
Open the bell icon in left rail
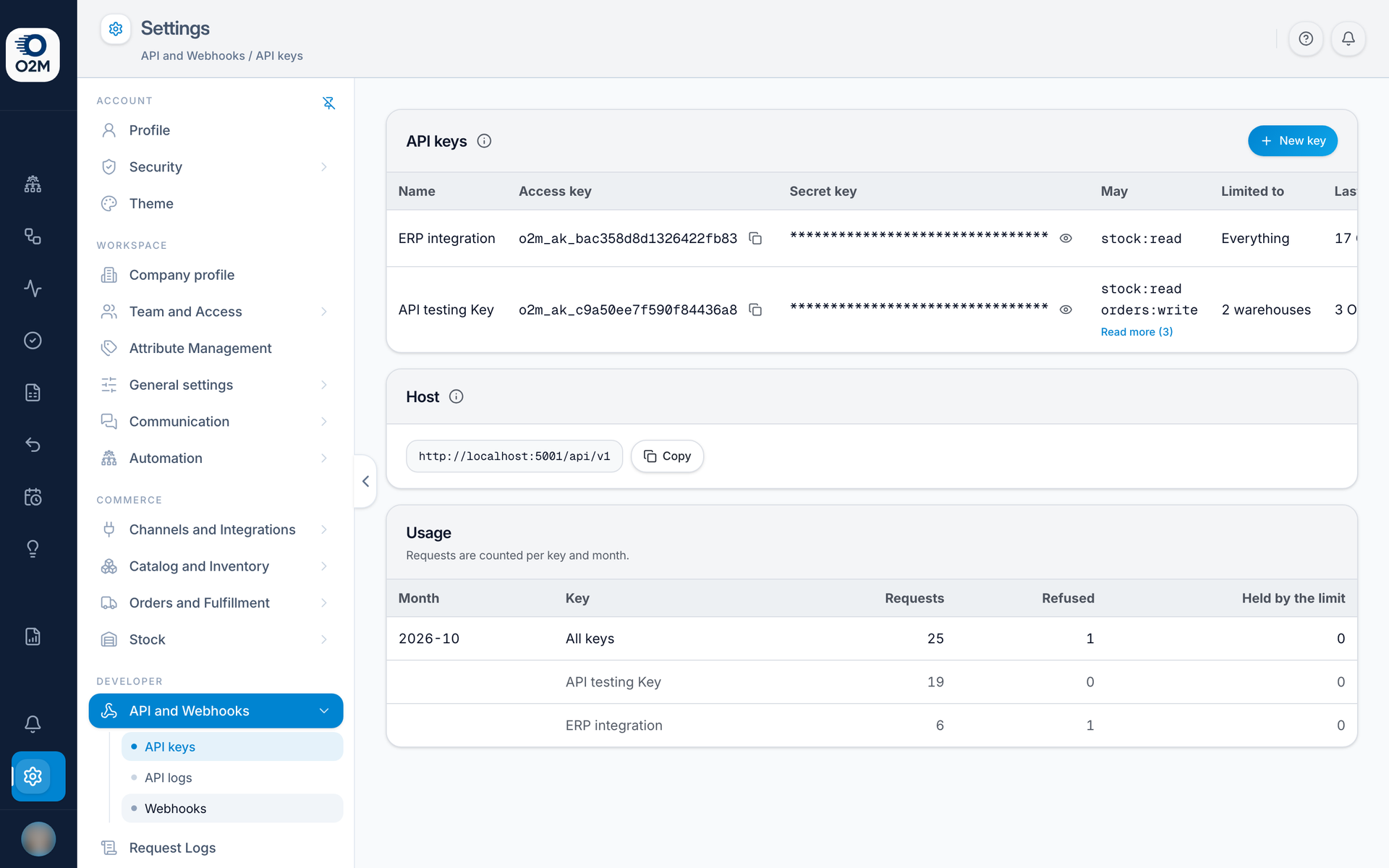[33, 724]
